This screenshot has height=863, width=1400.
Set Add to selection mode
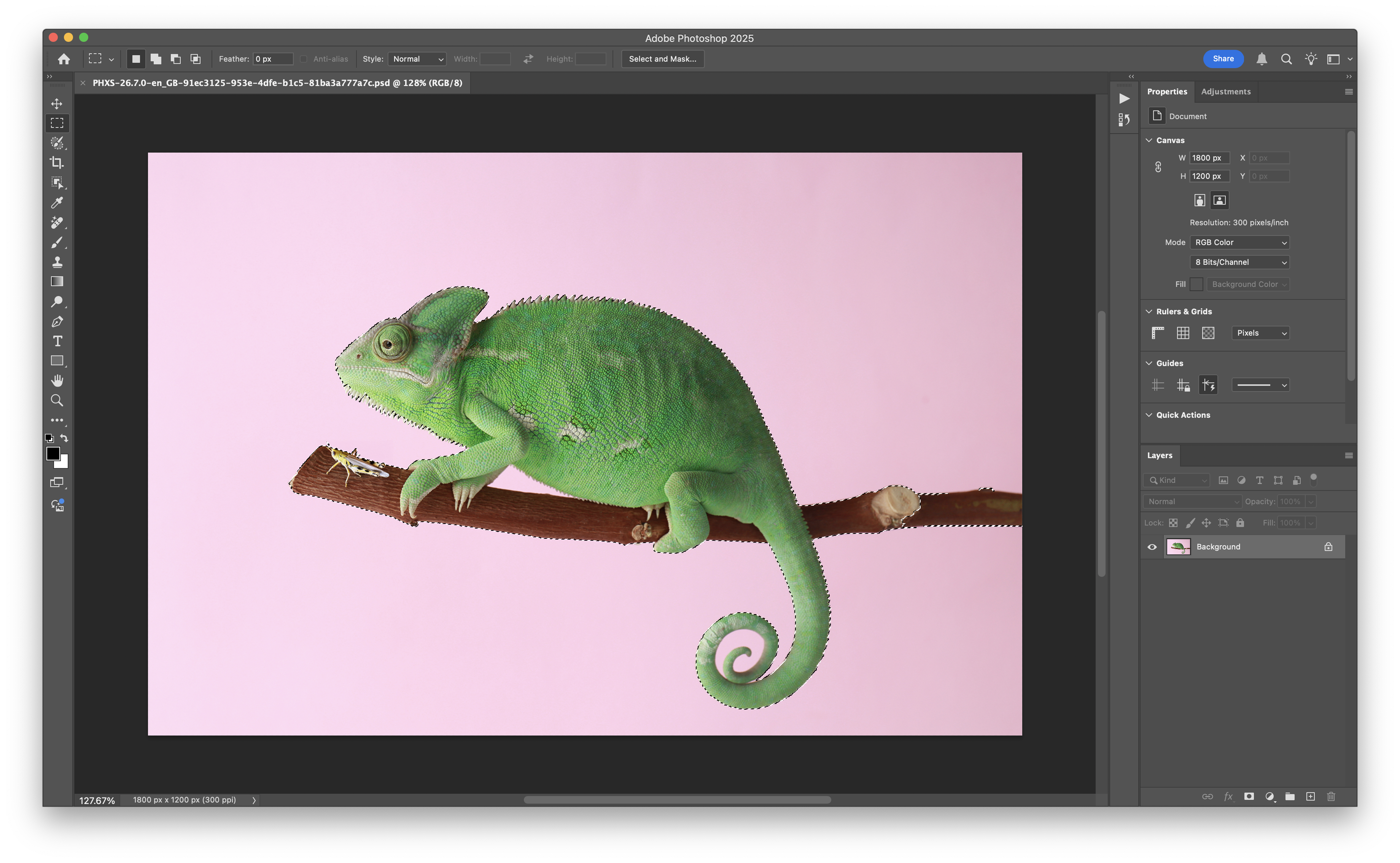point(156,59)
